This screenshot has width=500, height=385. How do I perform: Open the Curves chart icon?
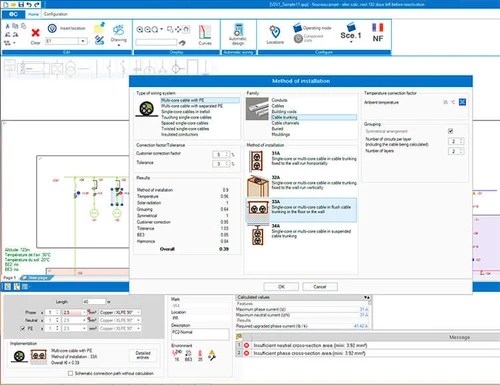click(205, 33)
